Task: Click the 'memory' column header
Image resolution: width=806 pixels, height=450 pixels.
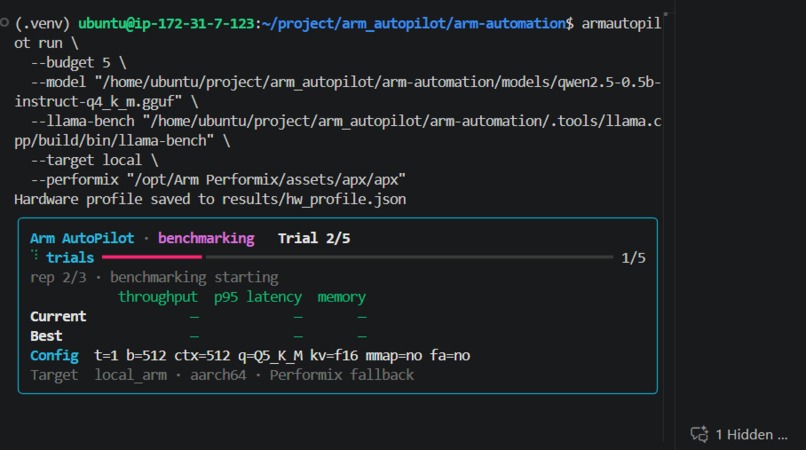Action: [x=341, y=297]
